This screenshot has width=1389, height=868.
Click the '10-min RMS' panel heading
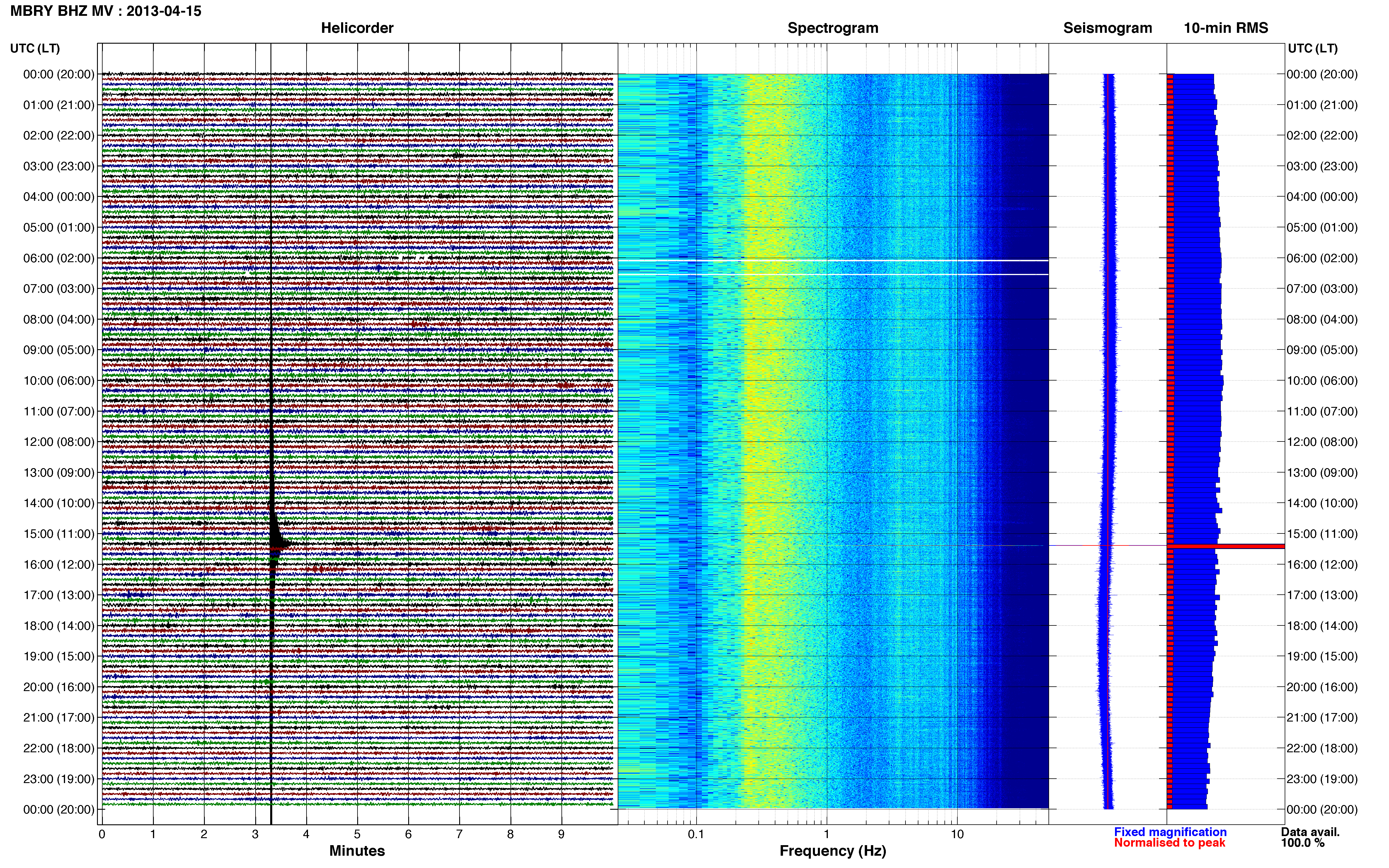pyautogui.click(x=1226, y=28)
